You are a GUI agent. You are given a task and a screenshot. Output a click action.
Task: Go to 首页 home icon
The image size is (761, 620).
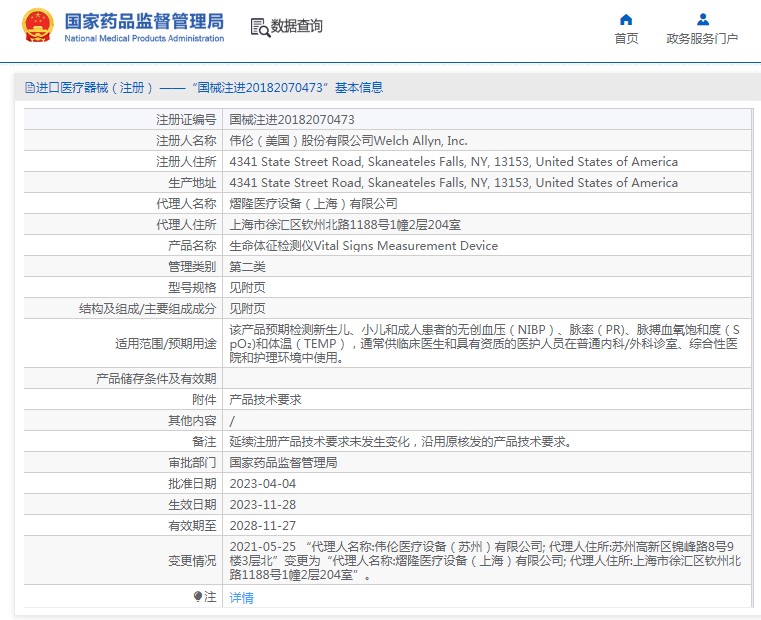pyautogui.click(x=626, y=19)
